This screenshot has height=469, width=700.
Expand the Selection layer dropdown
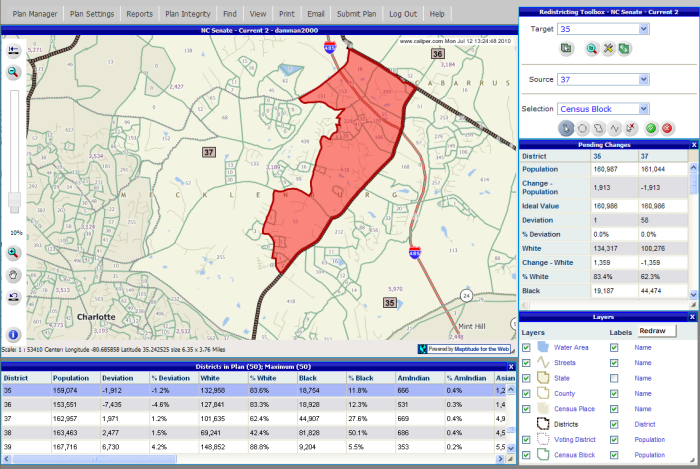[x=643, y=108]
